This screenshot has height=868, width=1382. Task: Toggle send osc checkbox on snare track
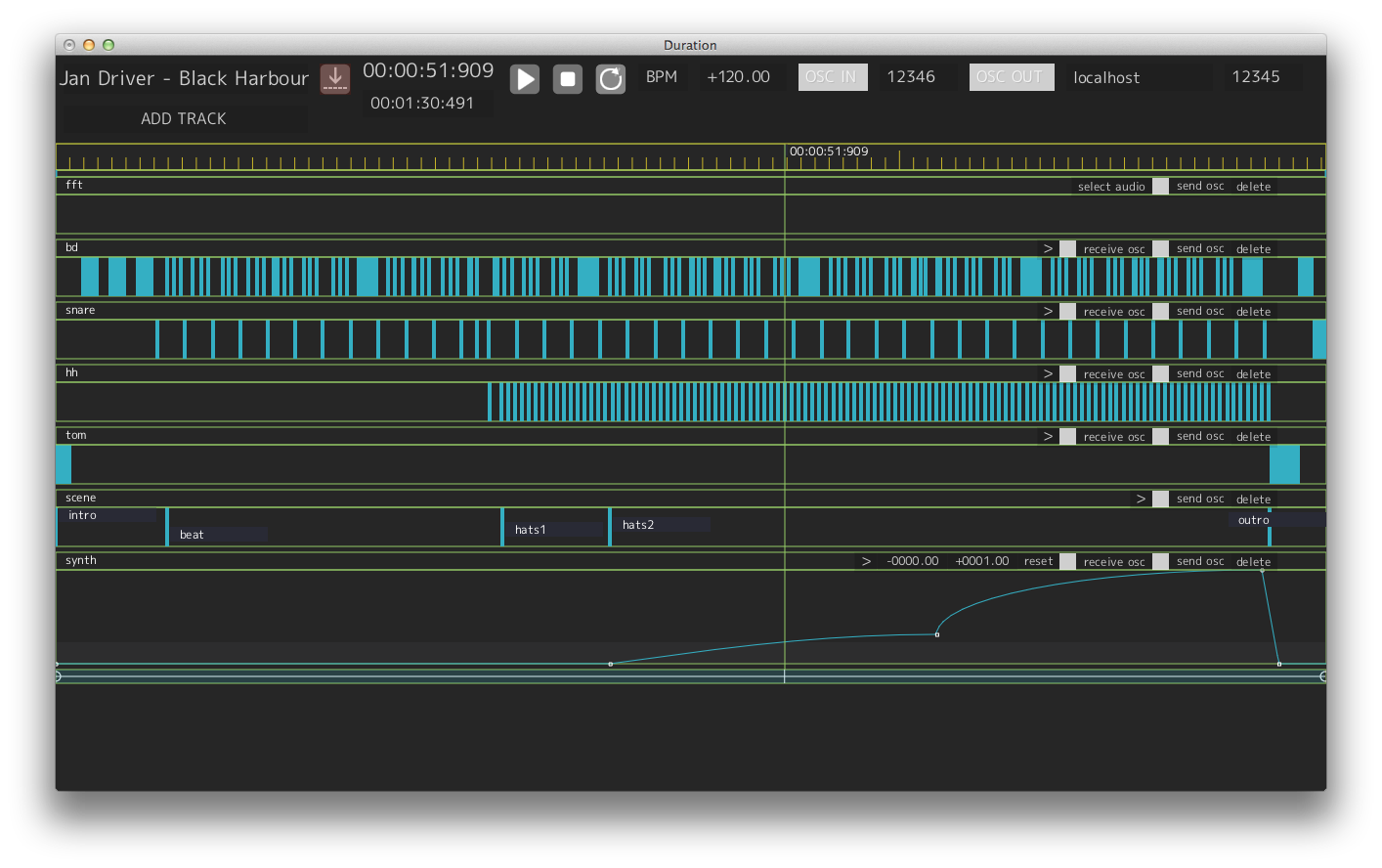pyautogui.click(x=1160, y=312)
